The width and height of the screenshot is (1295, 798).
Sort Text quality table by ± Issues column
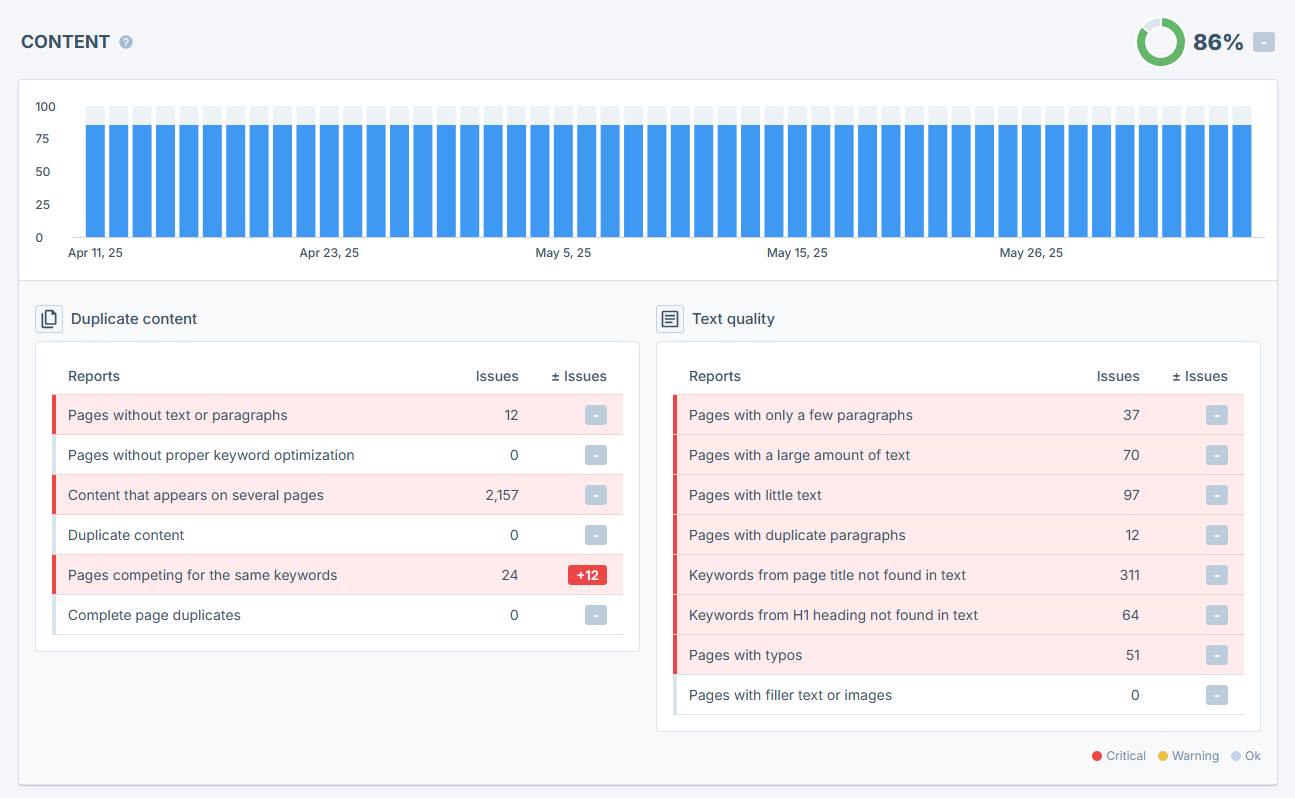(x=1199, y=377)
